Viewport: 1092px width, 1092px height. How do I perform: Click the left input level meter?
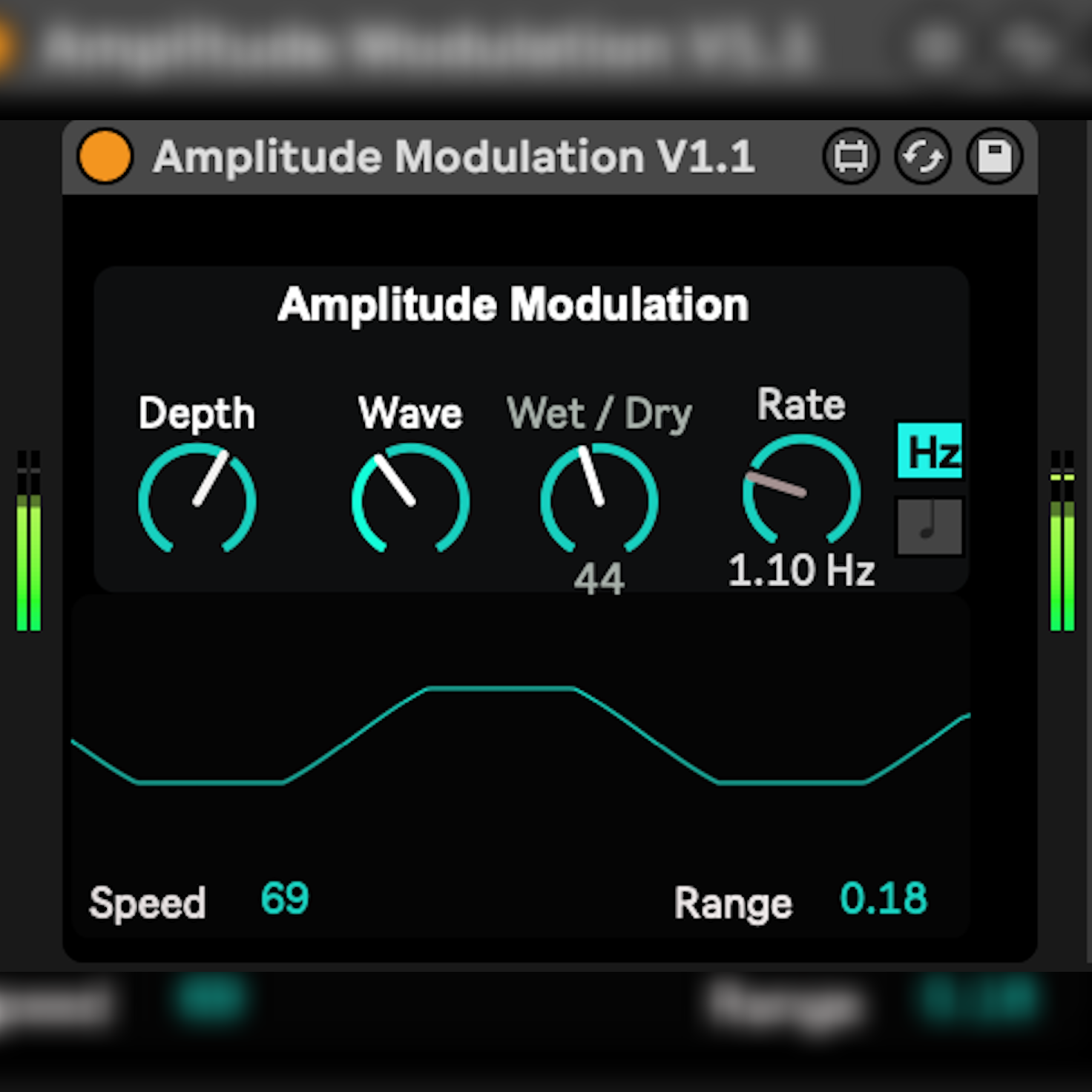click(28, 542)
